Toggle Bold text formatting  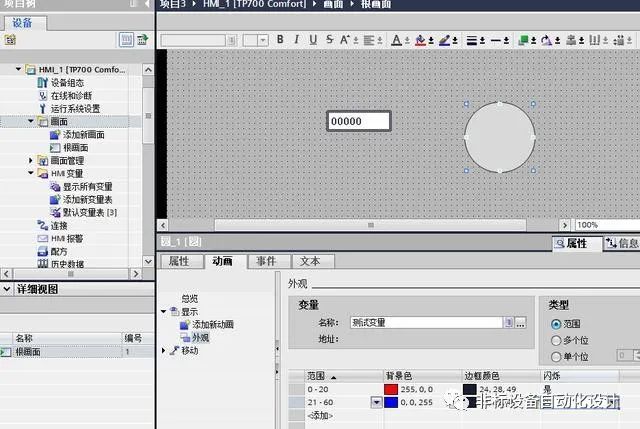(280, 40)
